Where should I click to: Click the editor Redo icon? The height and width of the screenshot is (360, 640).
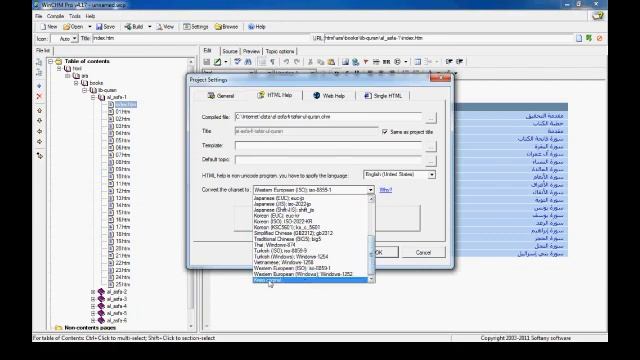(x=297, y=62)
